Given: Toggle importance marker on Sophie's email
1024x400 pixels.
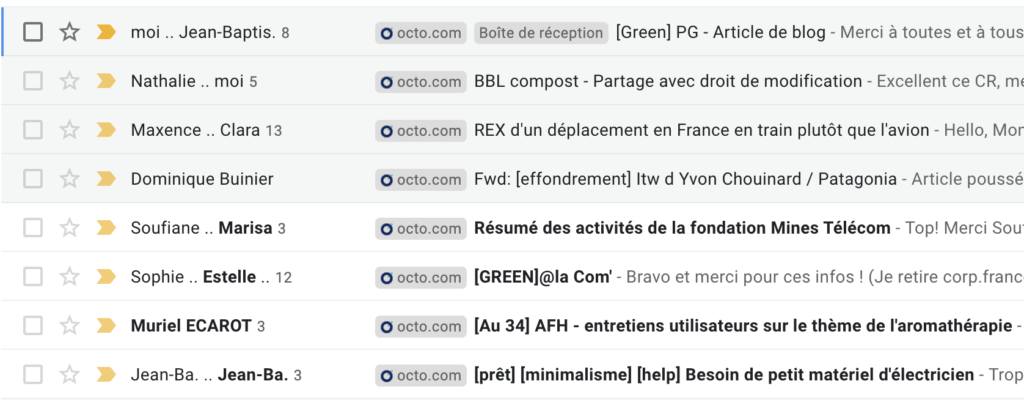Looking at the screenshot, I should pyautogui.click(x=106, y=277).
